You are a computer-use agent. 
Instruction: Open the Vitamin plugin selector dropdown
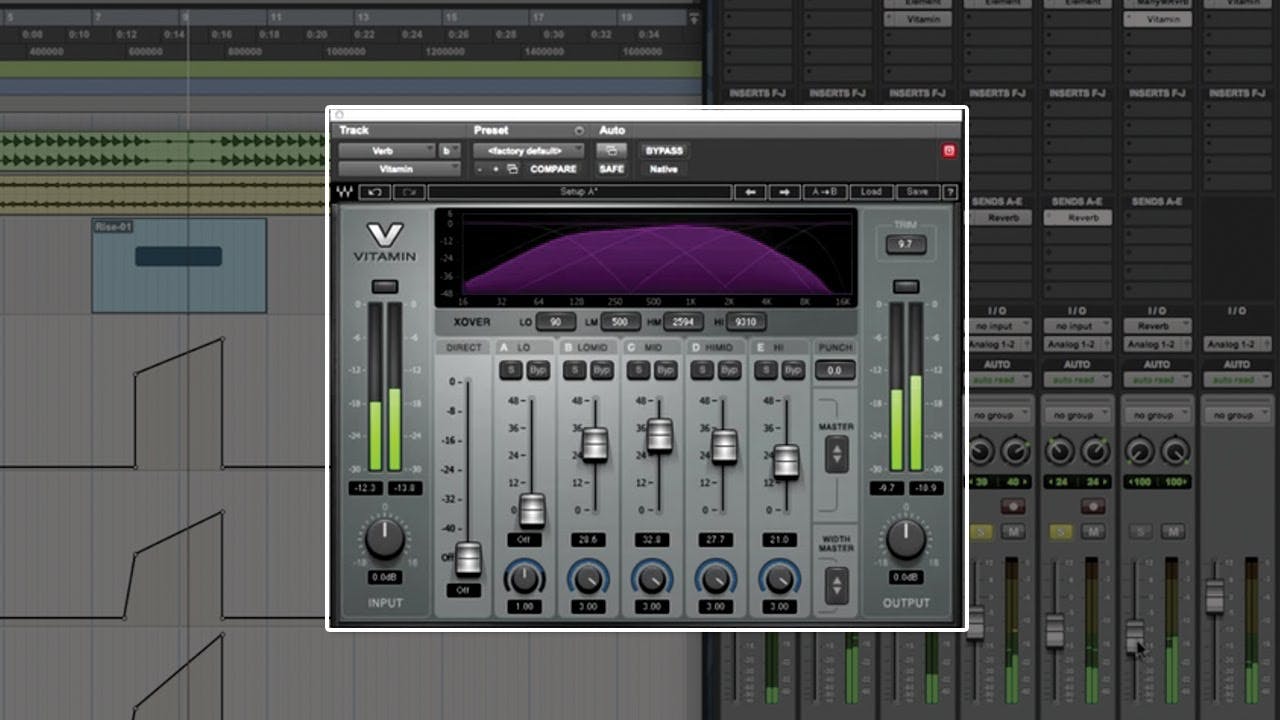(x=399, y=169)
